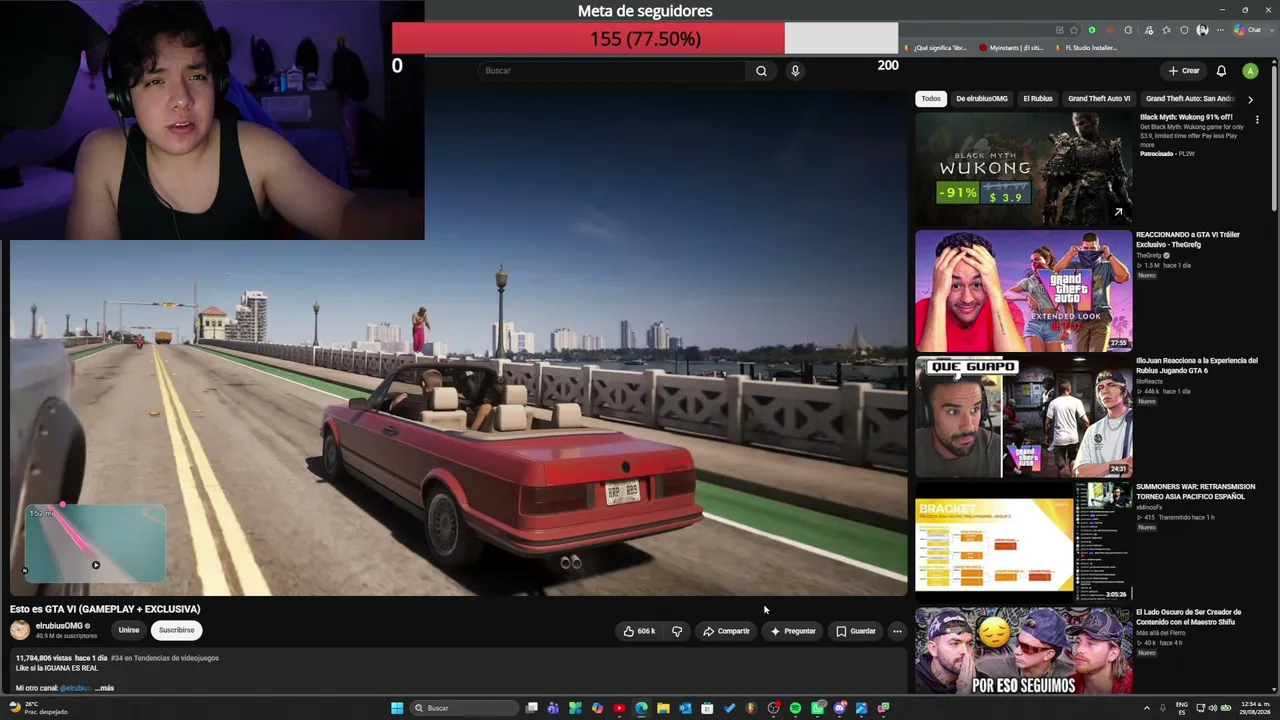
Task: Open the Windows Start menu
Action: 397,708
